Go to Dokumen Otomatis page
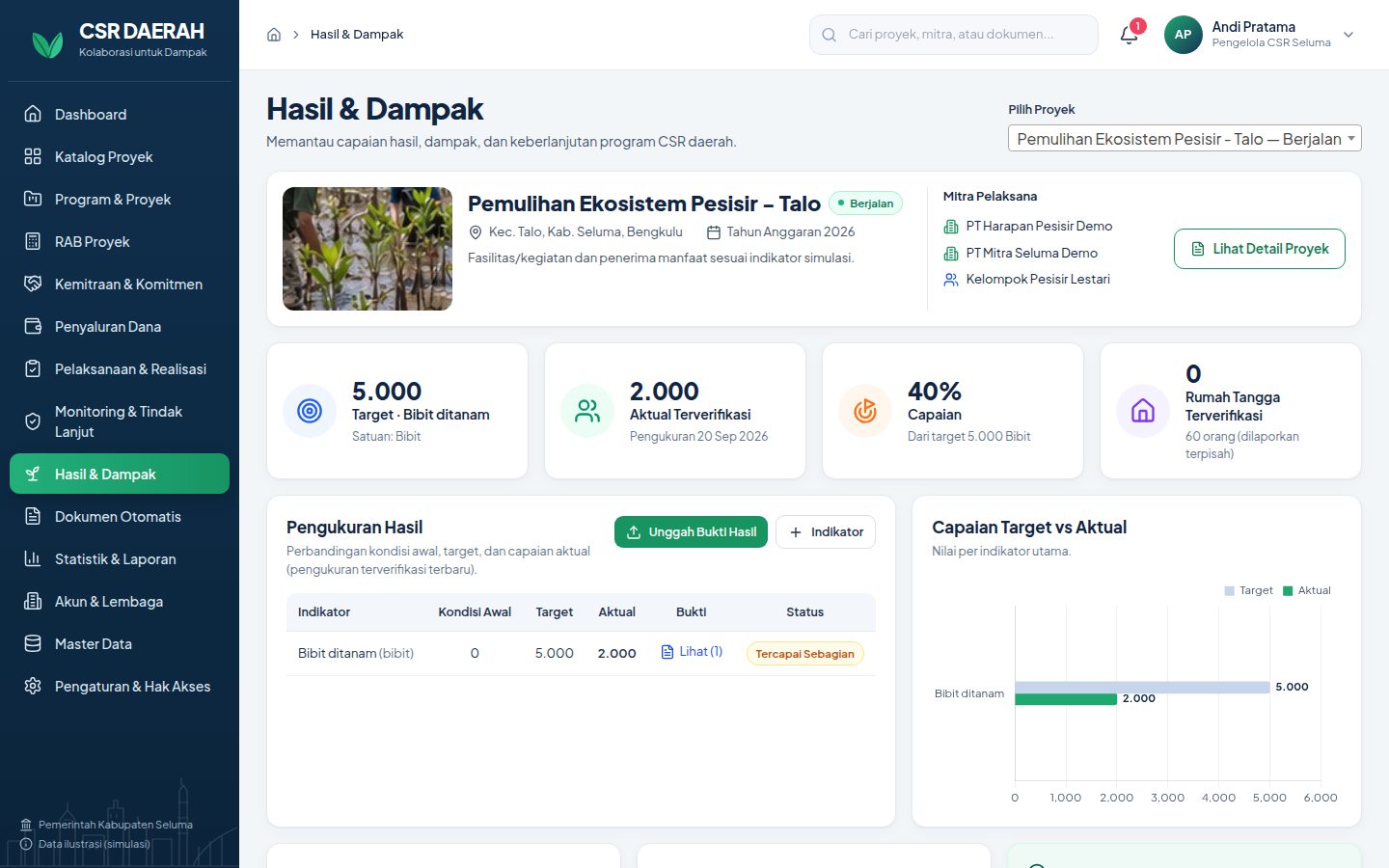Screen dimensions: 1389x868 (x=120, y=516)
